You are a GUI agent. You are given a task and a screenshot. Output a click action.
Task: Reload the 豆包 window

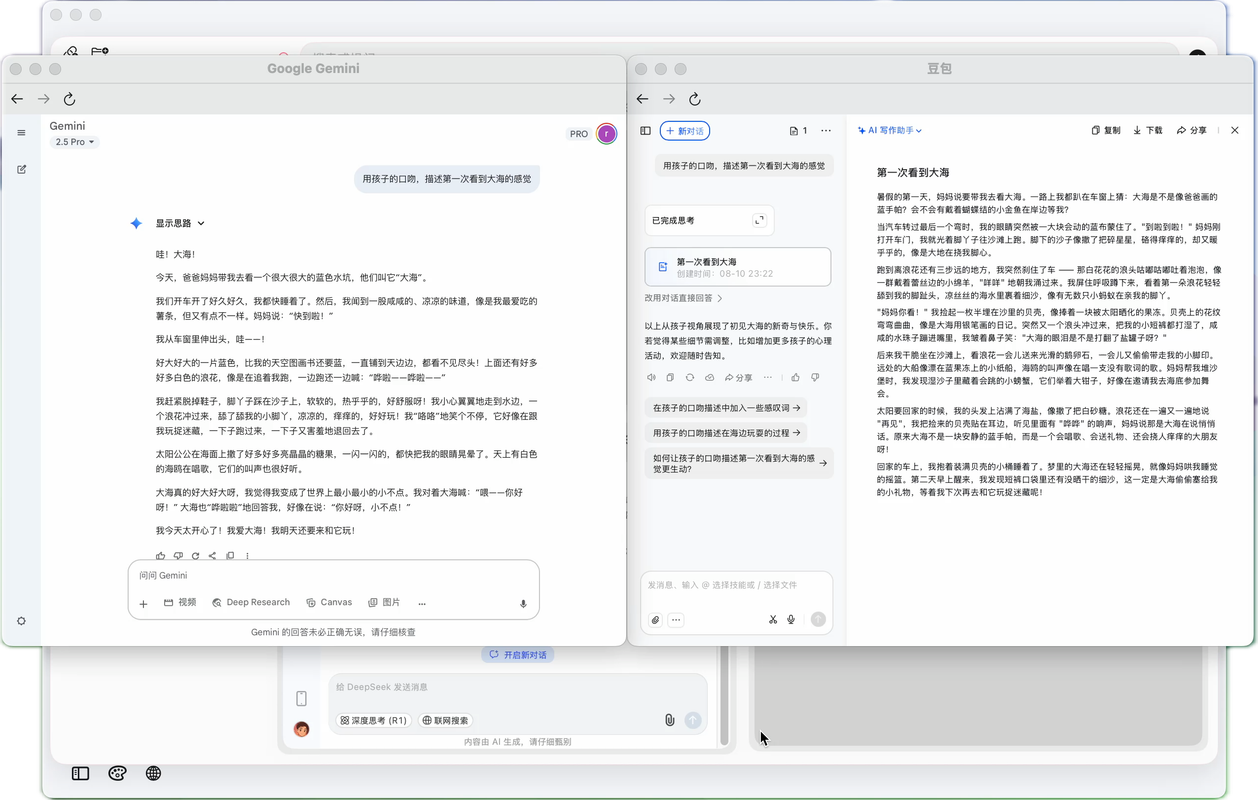click(x=695, y=99)
